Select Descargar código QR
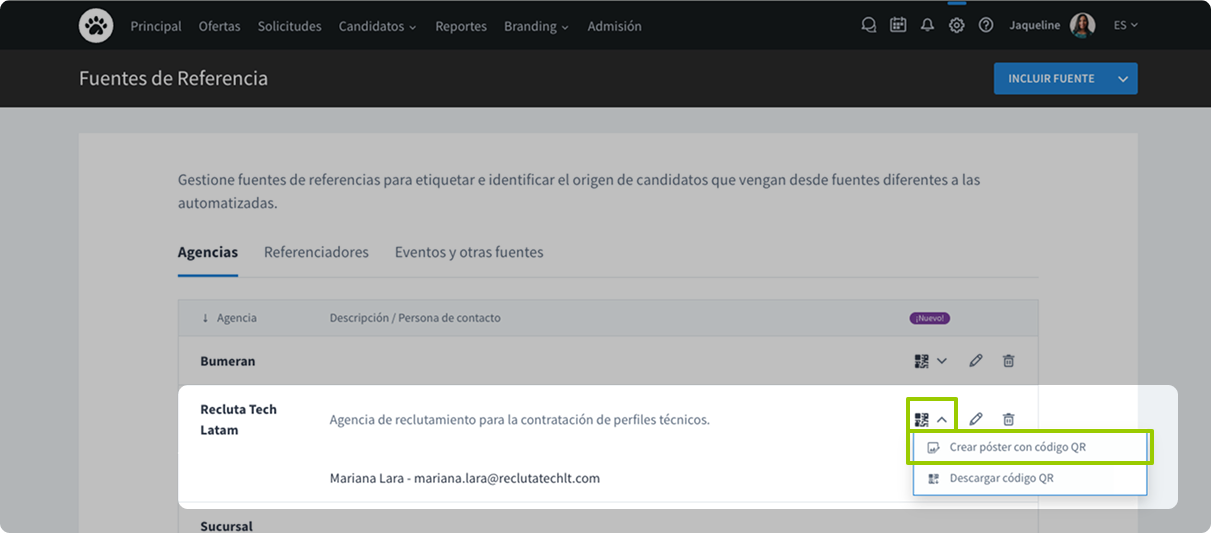This screenshot has width=1211, height=533. point(1030,478)
